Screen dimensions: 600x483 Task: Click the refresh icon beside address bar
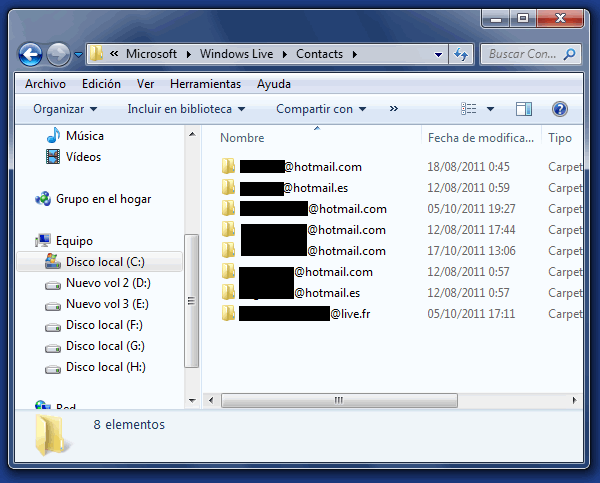tap(461, 54)
